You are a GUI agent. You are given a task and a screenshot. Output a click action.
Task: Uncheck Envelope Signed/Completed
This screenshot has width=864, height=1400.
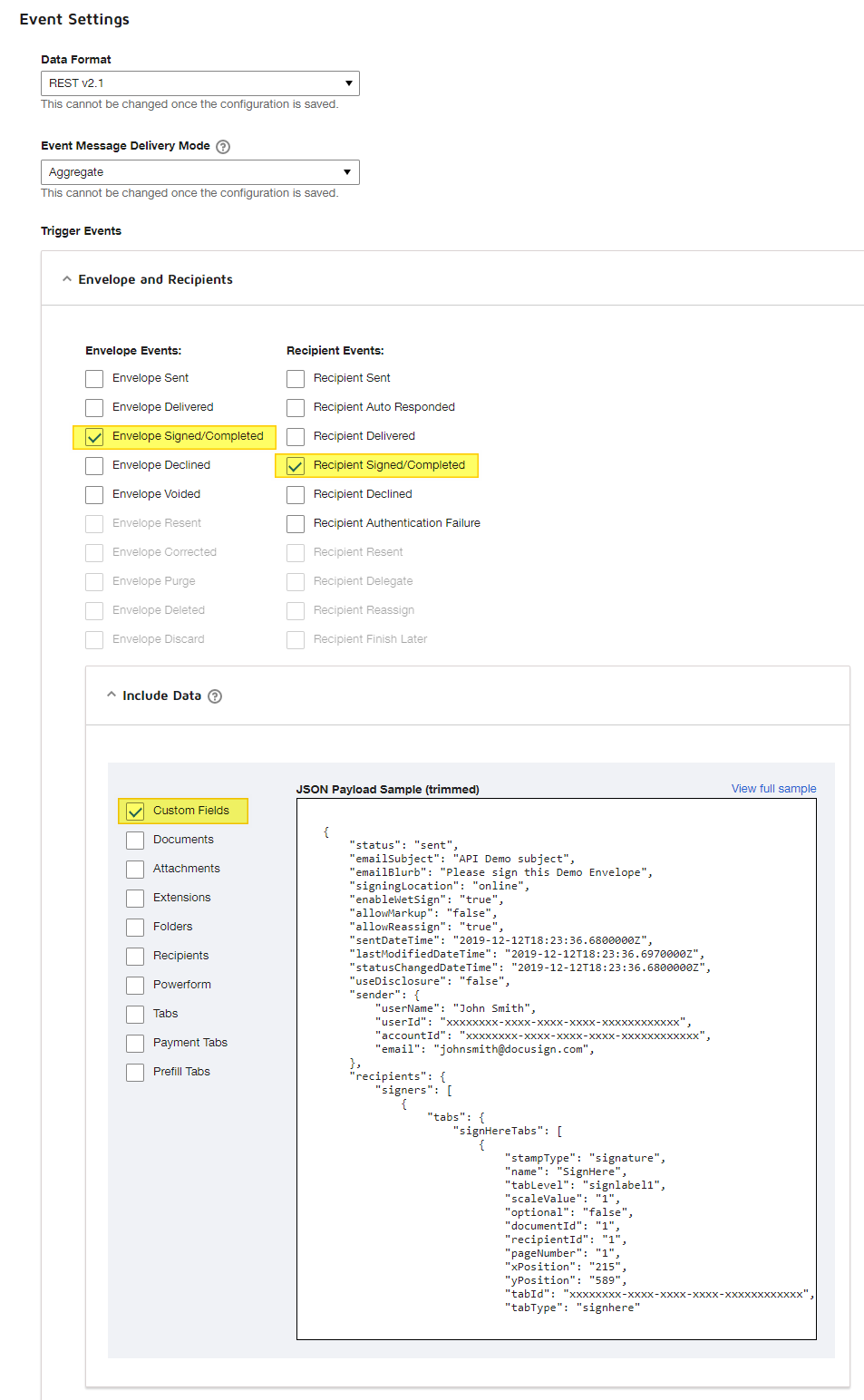point(94,437)
